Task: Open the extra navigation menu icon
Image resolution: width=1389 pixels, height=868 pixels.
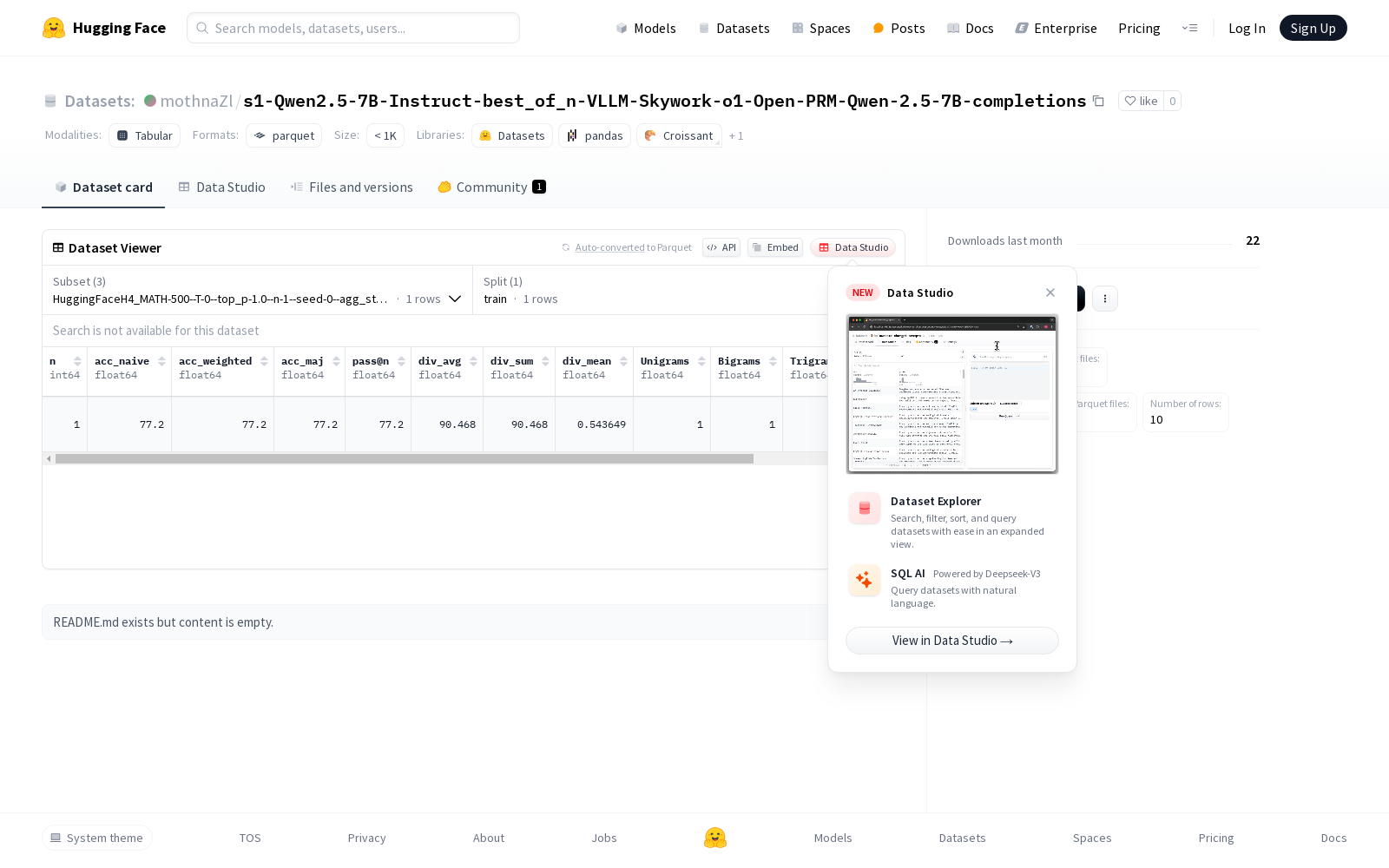Action: coord(1189,28)
